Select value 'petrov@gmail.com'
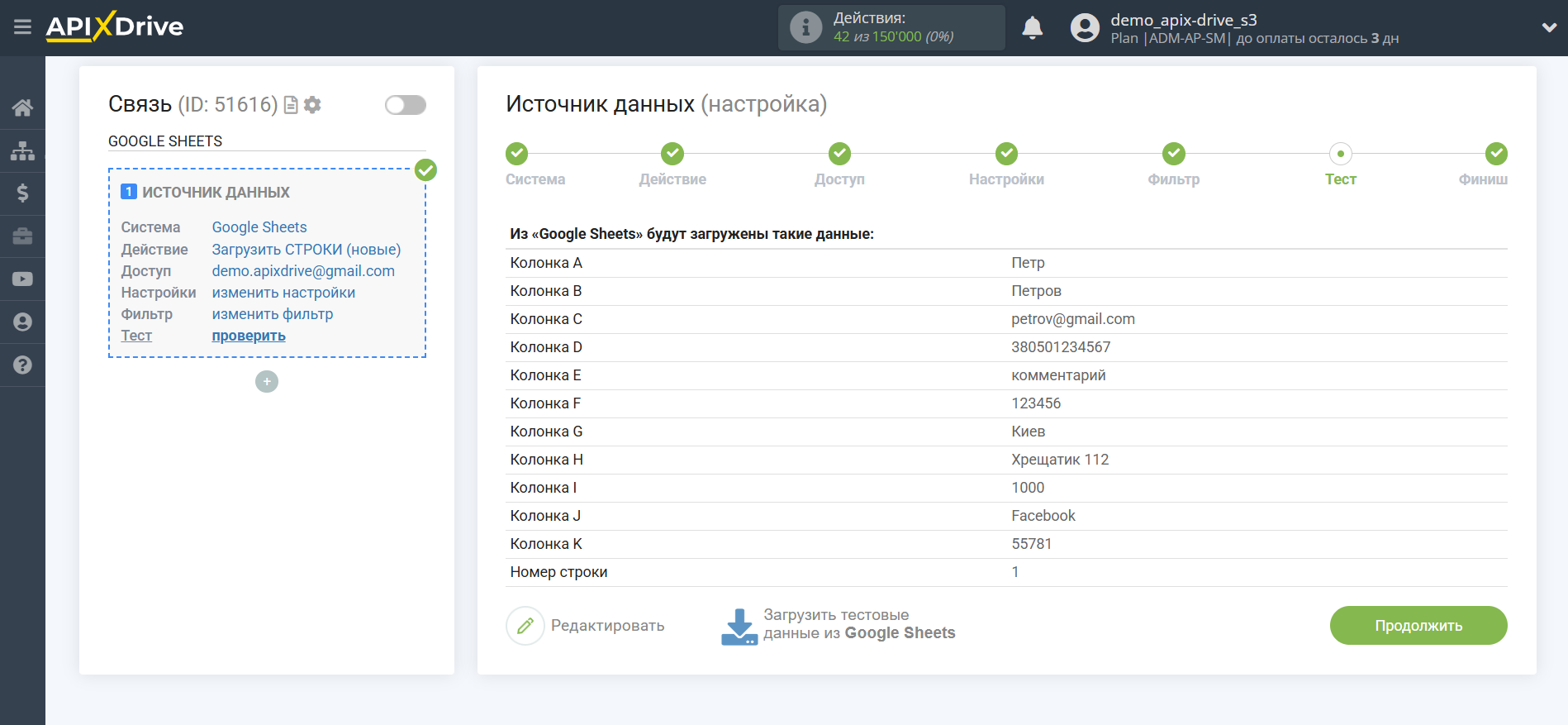This screenshot has width=1568, height=725. point(1073,319)
